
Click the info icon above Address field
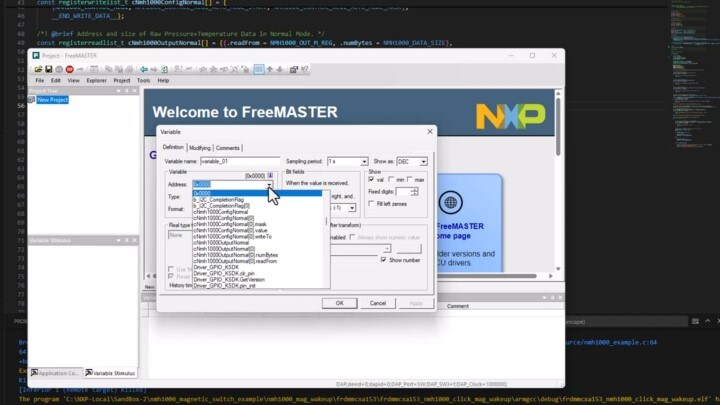tap(269, 175)
